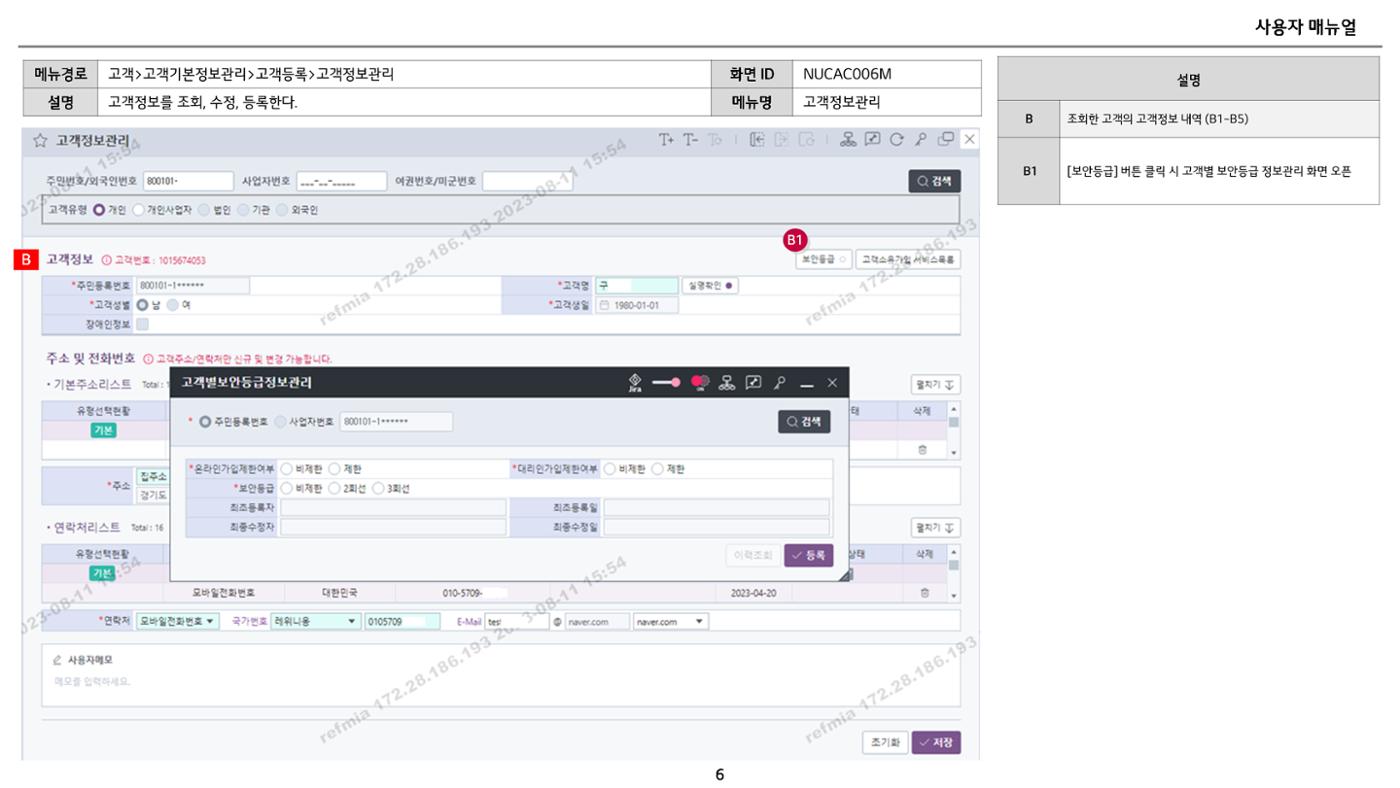Select 주민등록번호 radio in popup

tap(206, 422)
